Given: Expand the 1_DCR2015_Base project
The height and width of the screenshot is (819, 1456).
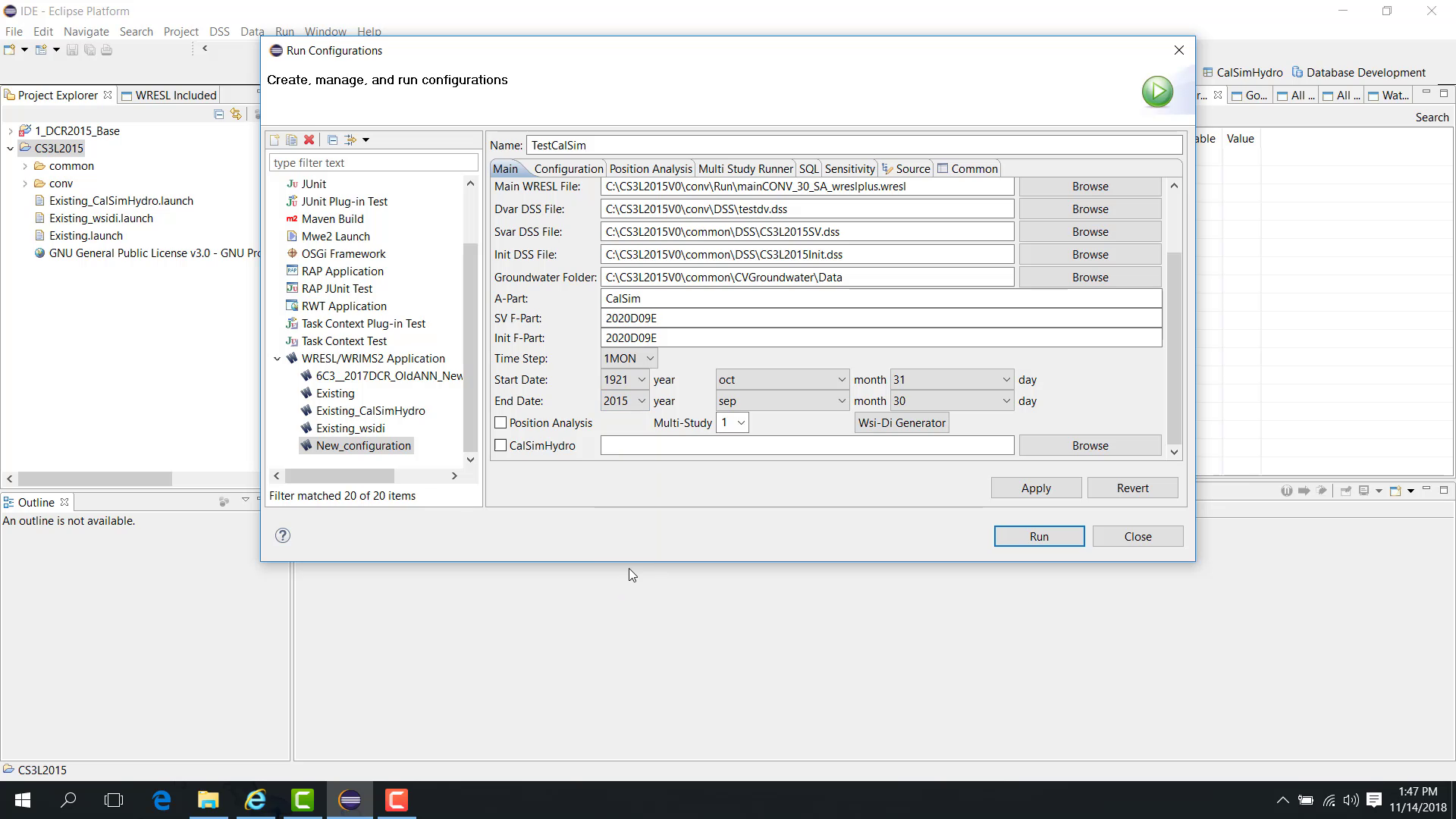Looking at the screenshot, I should 10,131.
